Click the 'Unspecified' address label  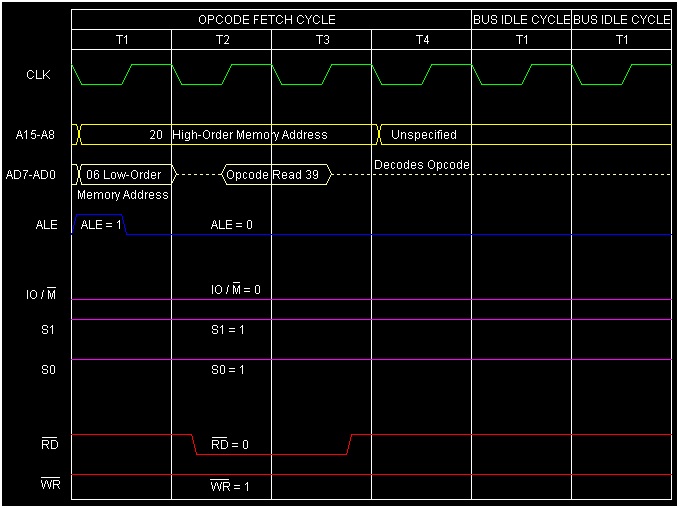pos(424,135)
